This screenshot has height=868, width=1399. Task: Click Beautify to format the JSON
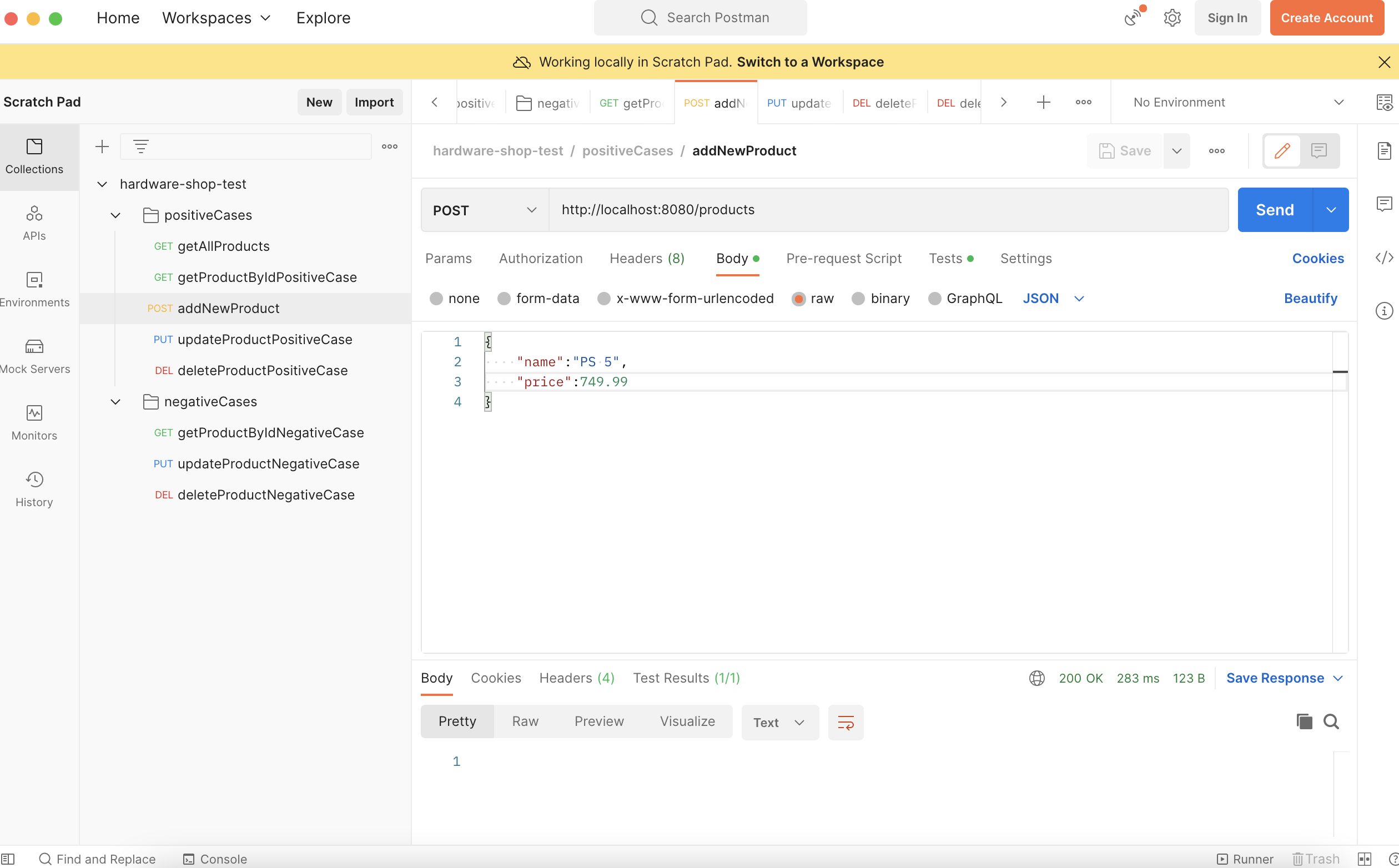coord(1310,299)
